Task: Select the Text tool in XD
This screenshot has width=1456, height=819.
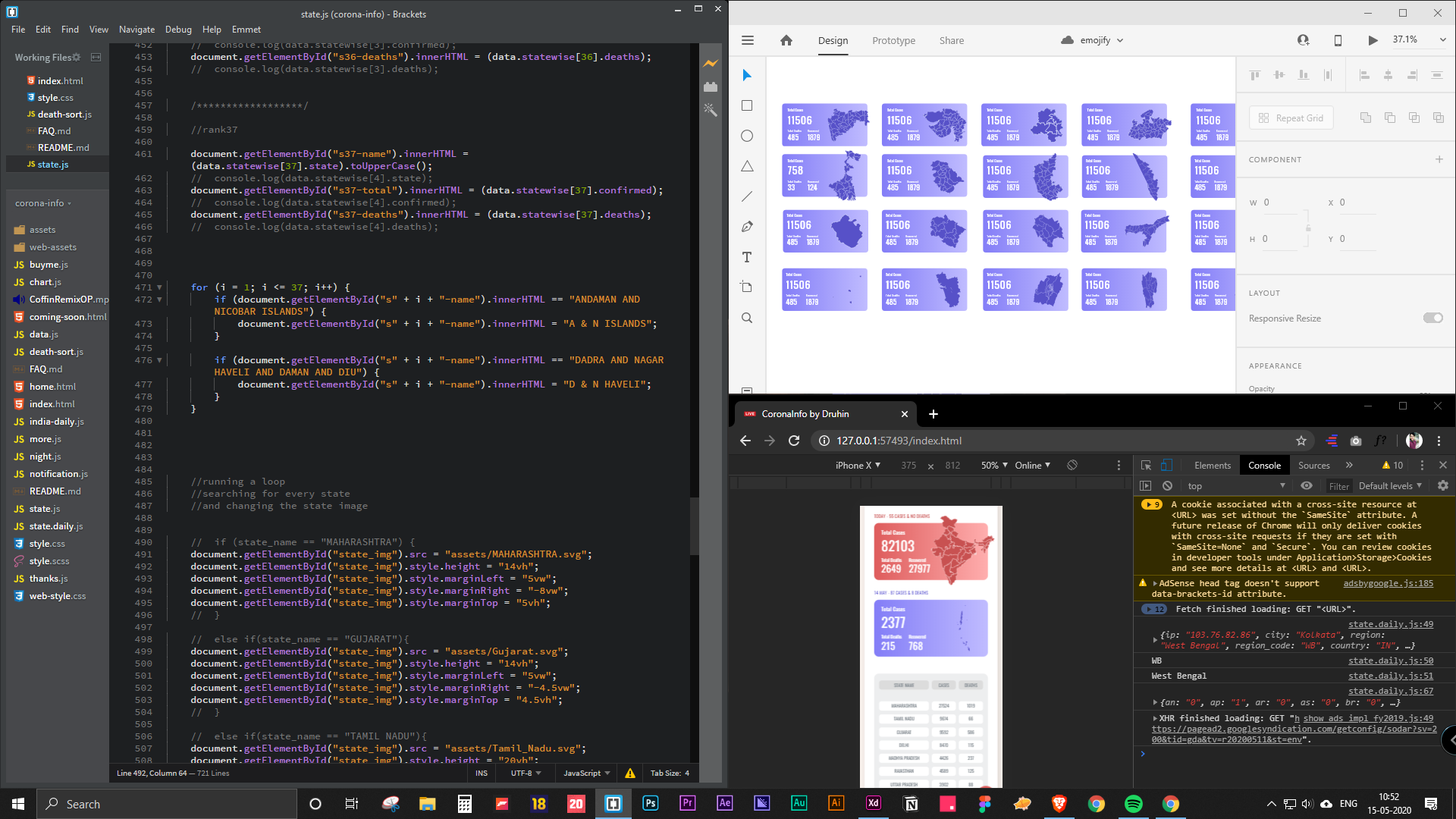Action: [747, 257]
